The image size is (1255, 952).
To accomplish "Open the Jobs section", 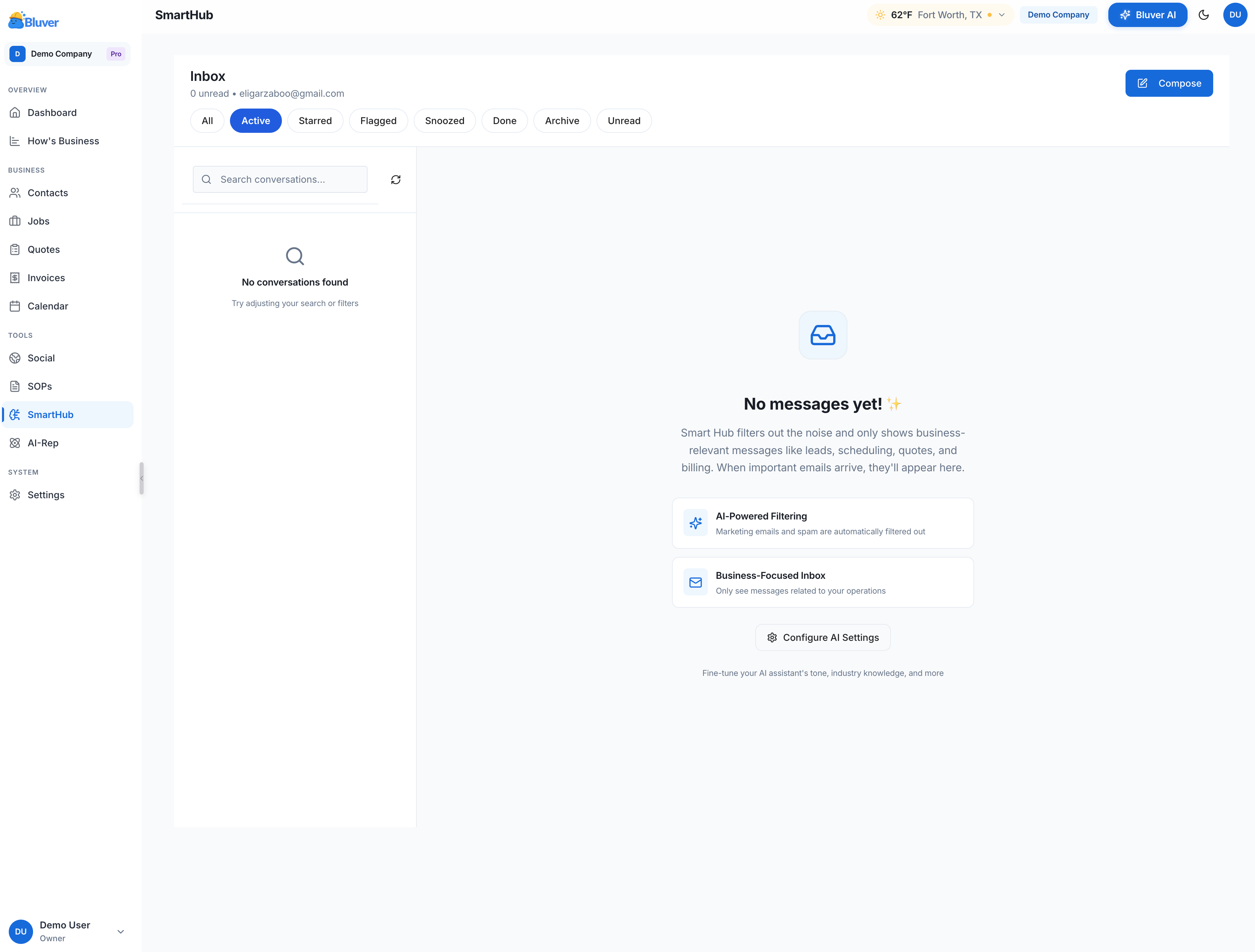I will click(68, 221).
